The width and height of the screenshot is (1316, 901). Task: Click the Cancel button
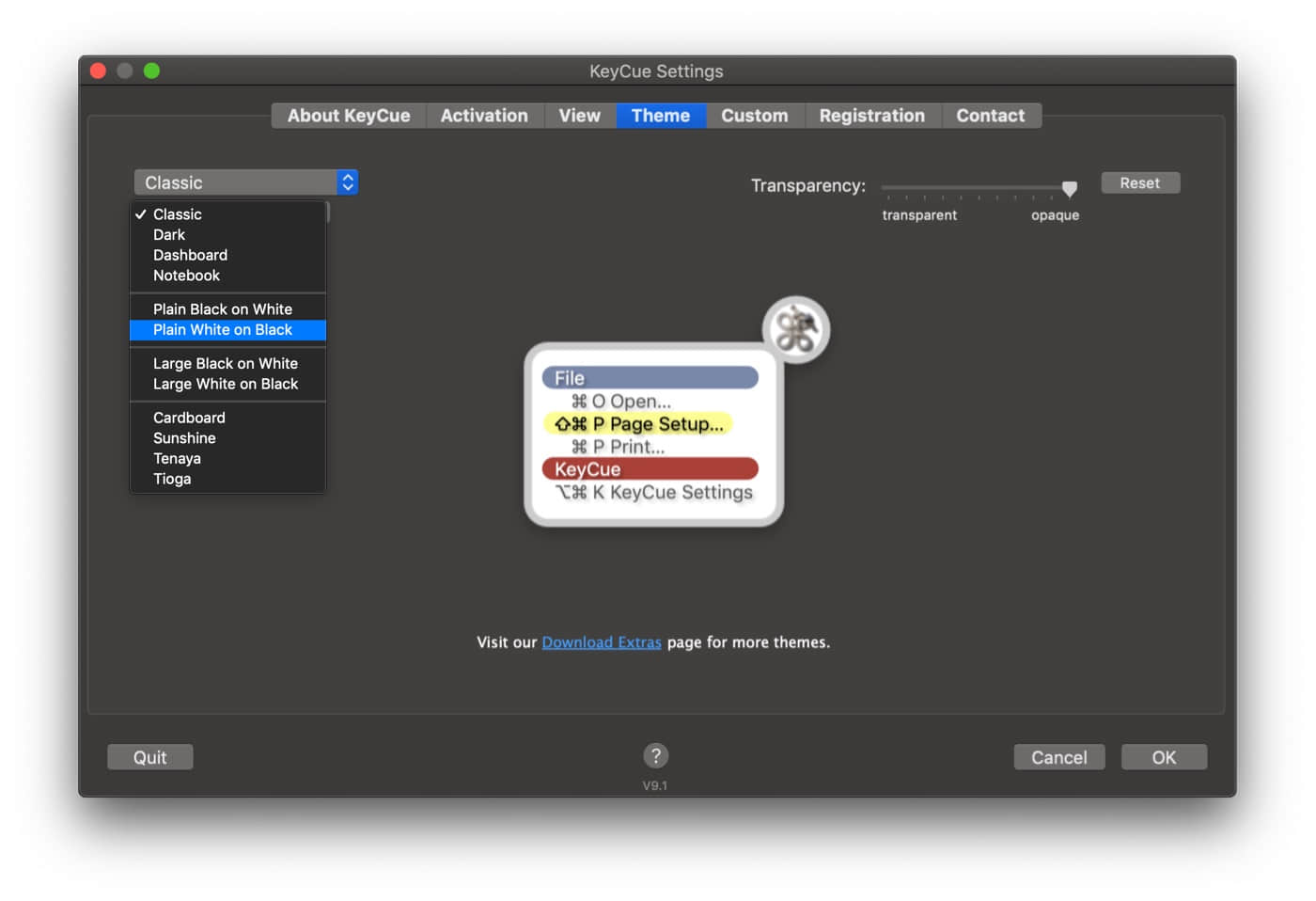[1058, 757]
